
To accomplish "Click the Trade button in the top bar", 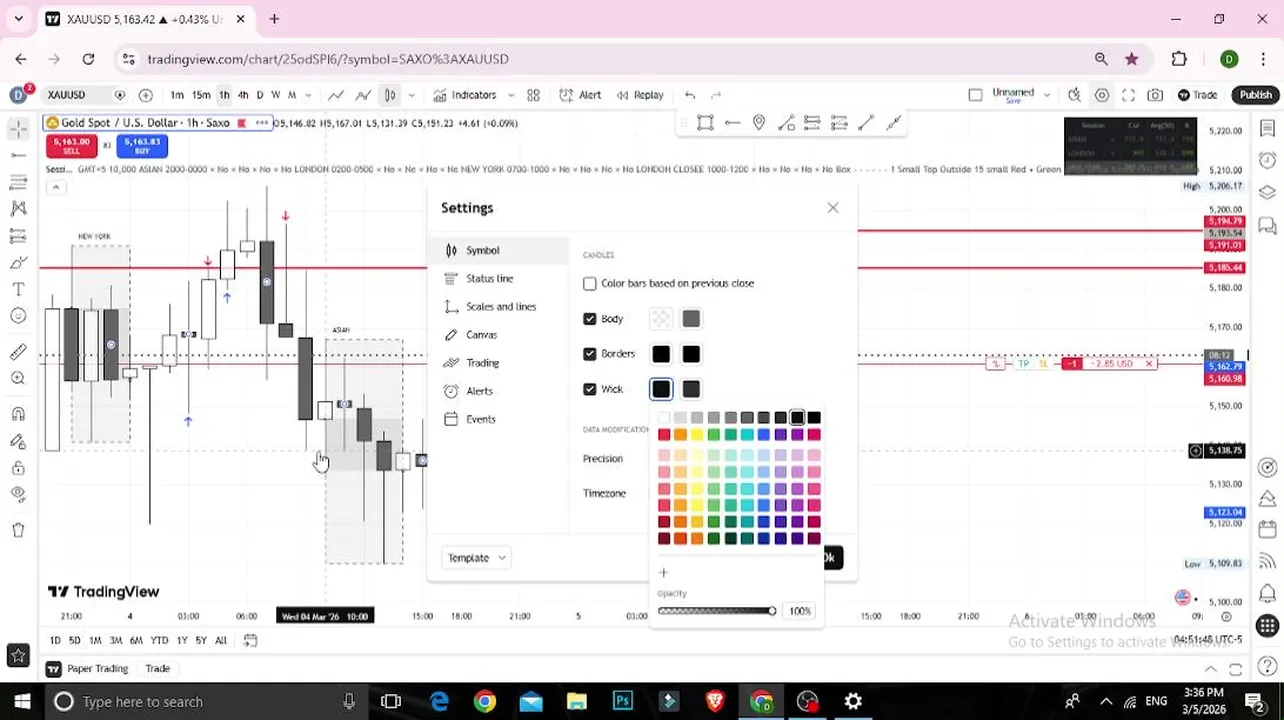I will (x=1197, y=95).
